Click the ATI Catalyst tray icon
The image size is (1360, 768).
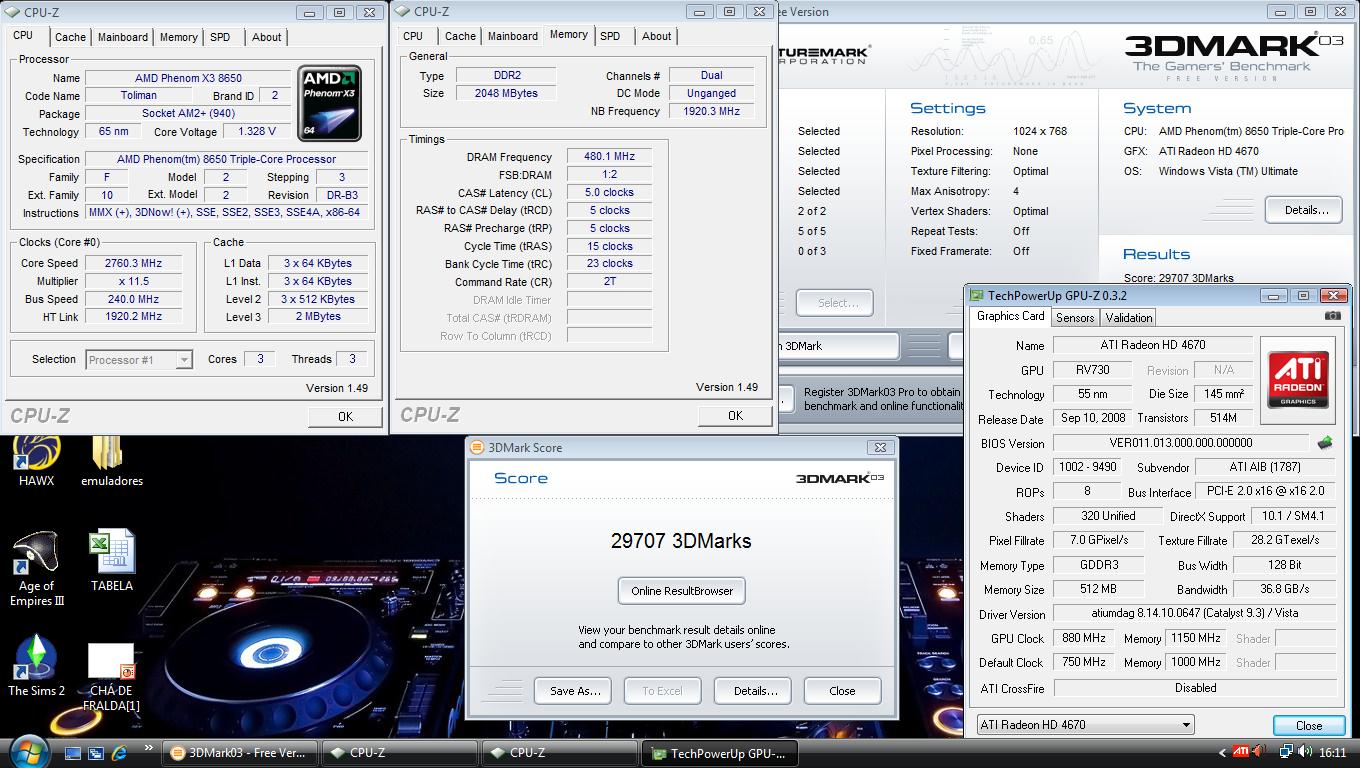pos(1241,752)
